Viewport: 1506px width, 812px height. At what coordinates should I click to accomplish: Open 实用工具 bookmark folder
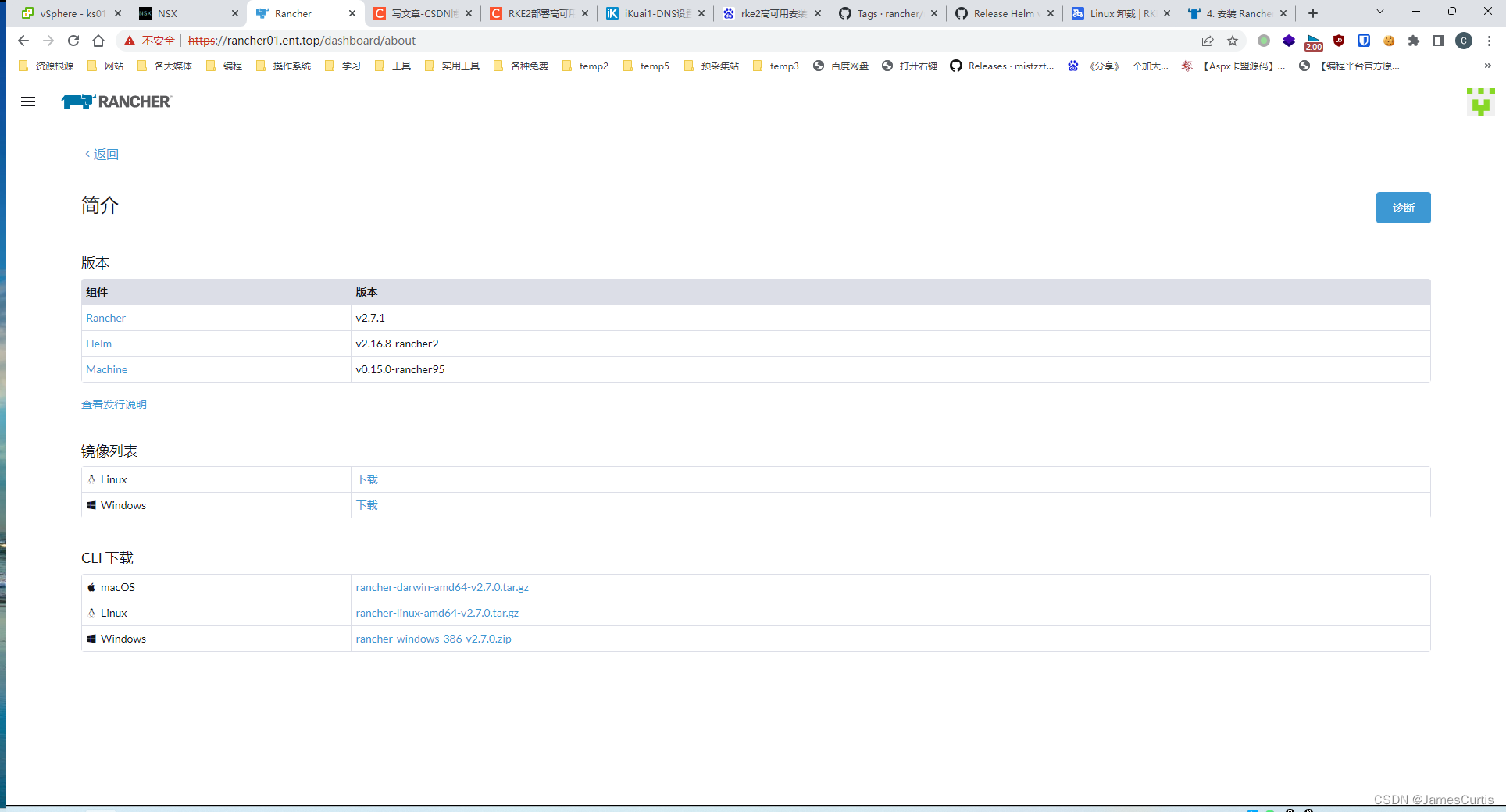pos(452,66)
